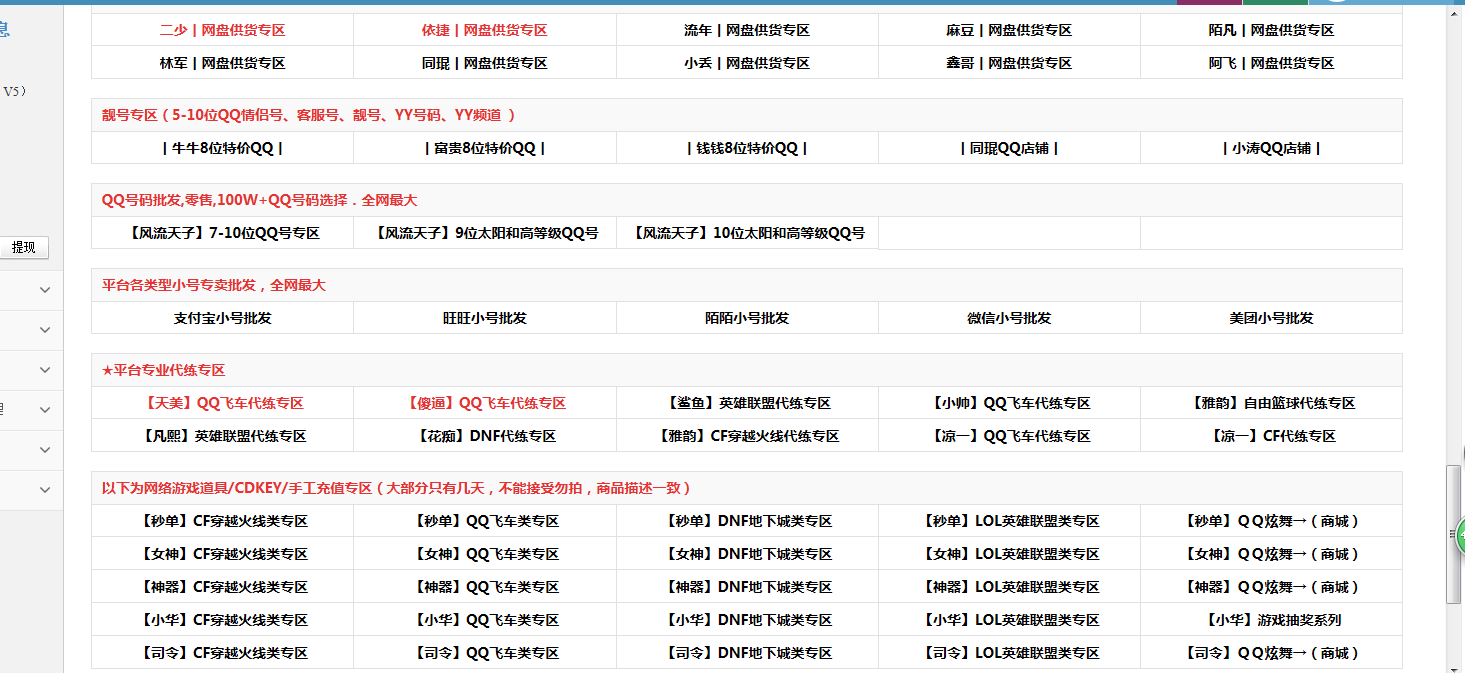Open 【秒单】QQ飞车类专区

[x=484, y=521]
